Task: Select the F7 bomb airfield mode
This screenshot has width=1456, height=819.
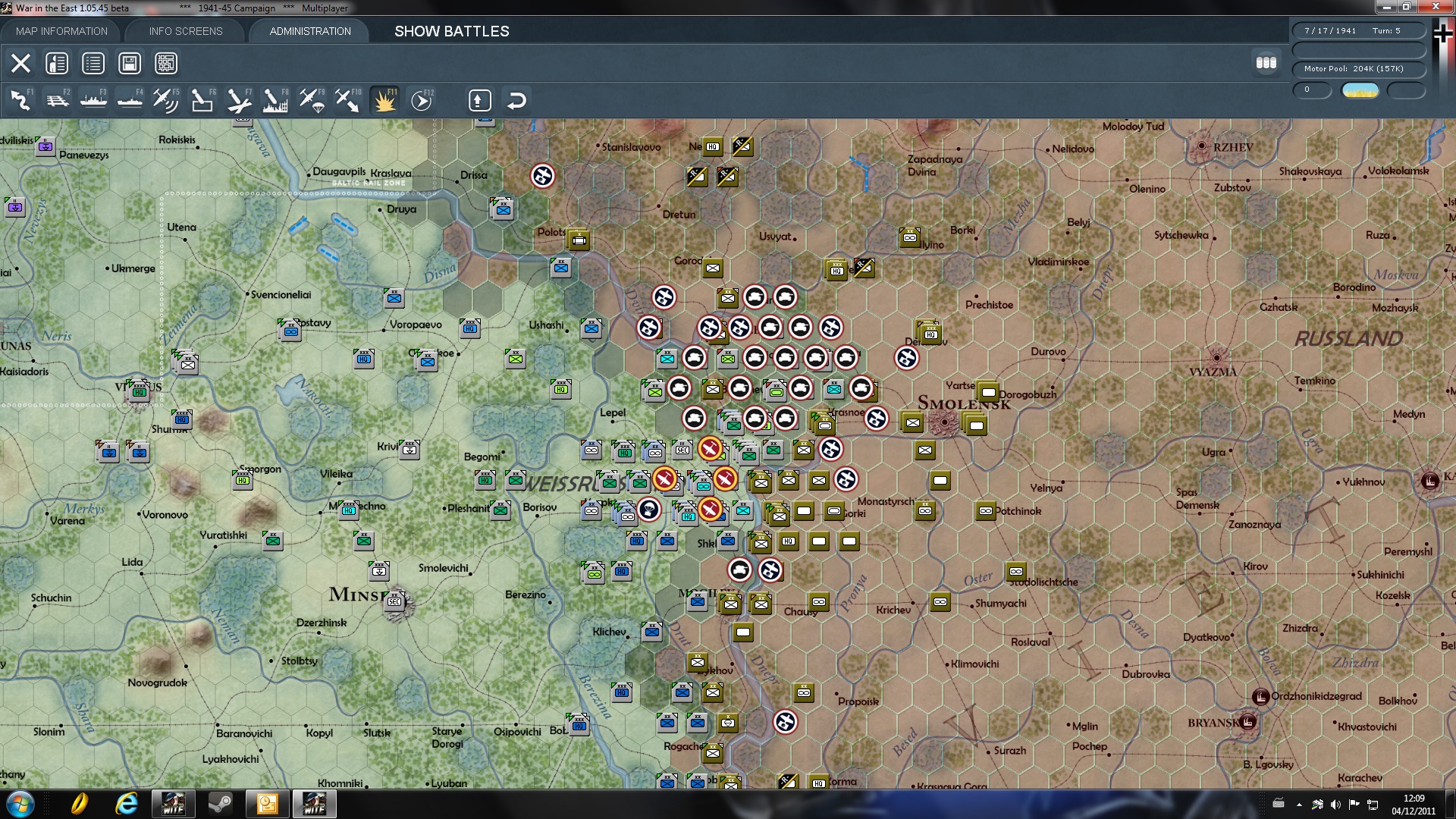Action: tap(239, 100)
